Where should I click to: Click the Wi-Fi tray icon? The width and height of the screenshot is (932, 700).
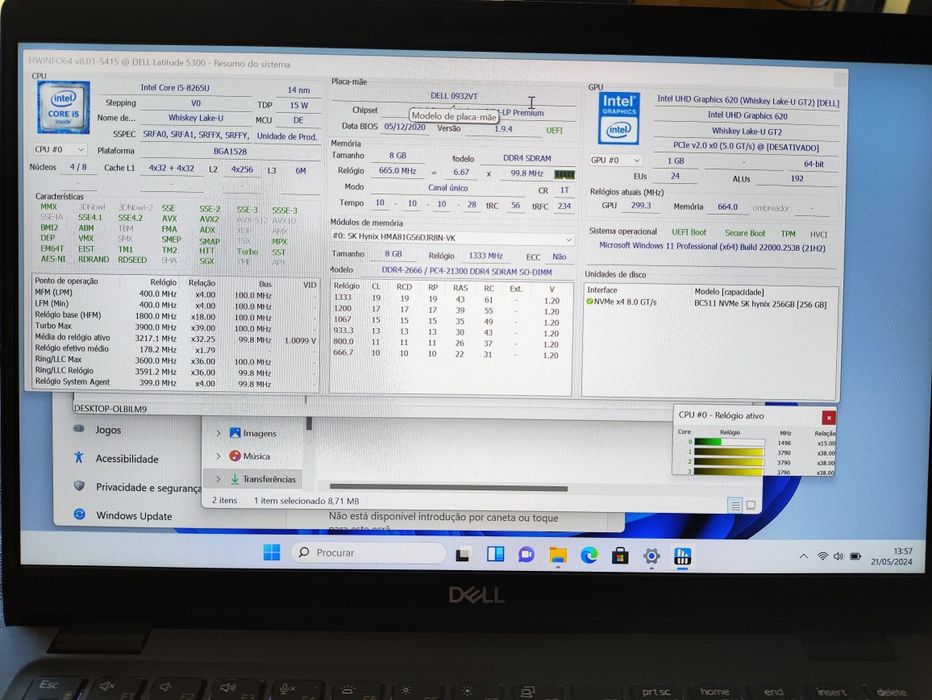(x=823, y=556)
